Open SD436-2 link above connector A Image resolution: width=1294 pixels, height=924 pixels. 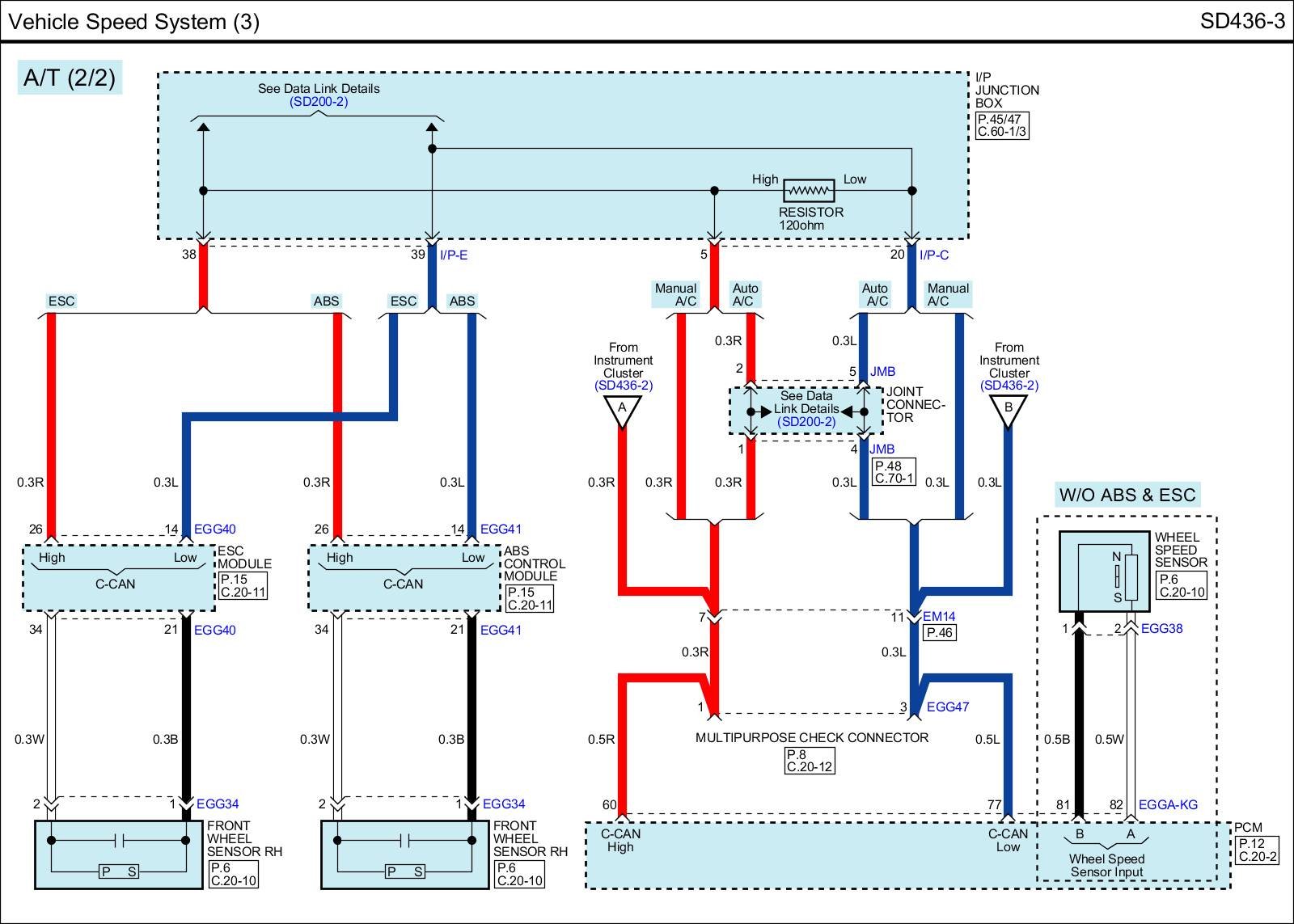(x=623, y=386)
